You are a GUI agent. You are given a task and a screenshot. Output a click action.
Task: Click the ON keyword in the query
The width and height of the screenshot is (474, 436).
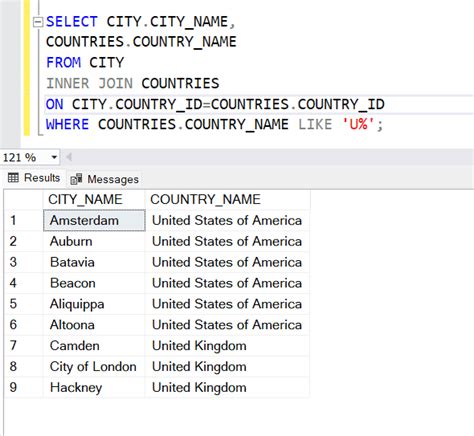(54, 104)
